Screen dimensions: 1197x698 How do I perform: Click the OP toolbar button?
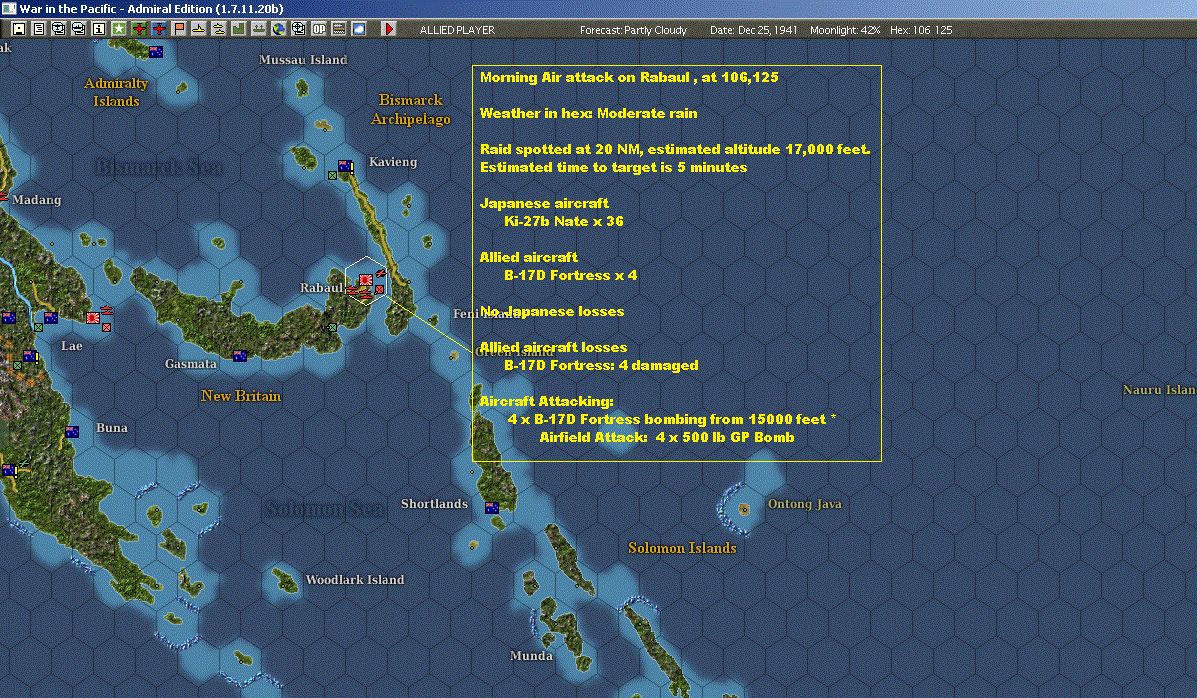(x=318, y=29)
